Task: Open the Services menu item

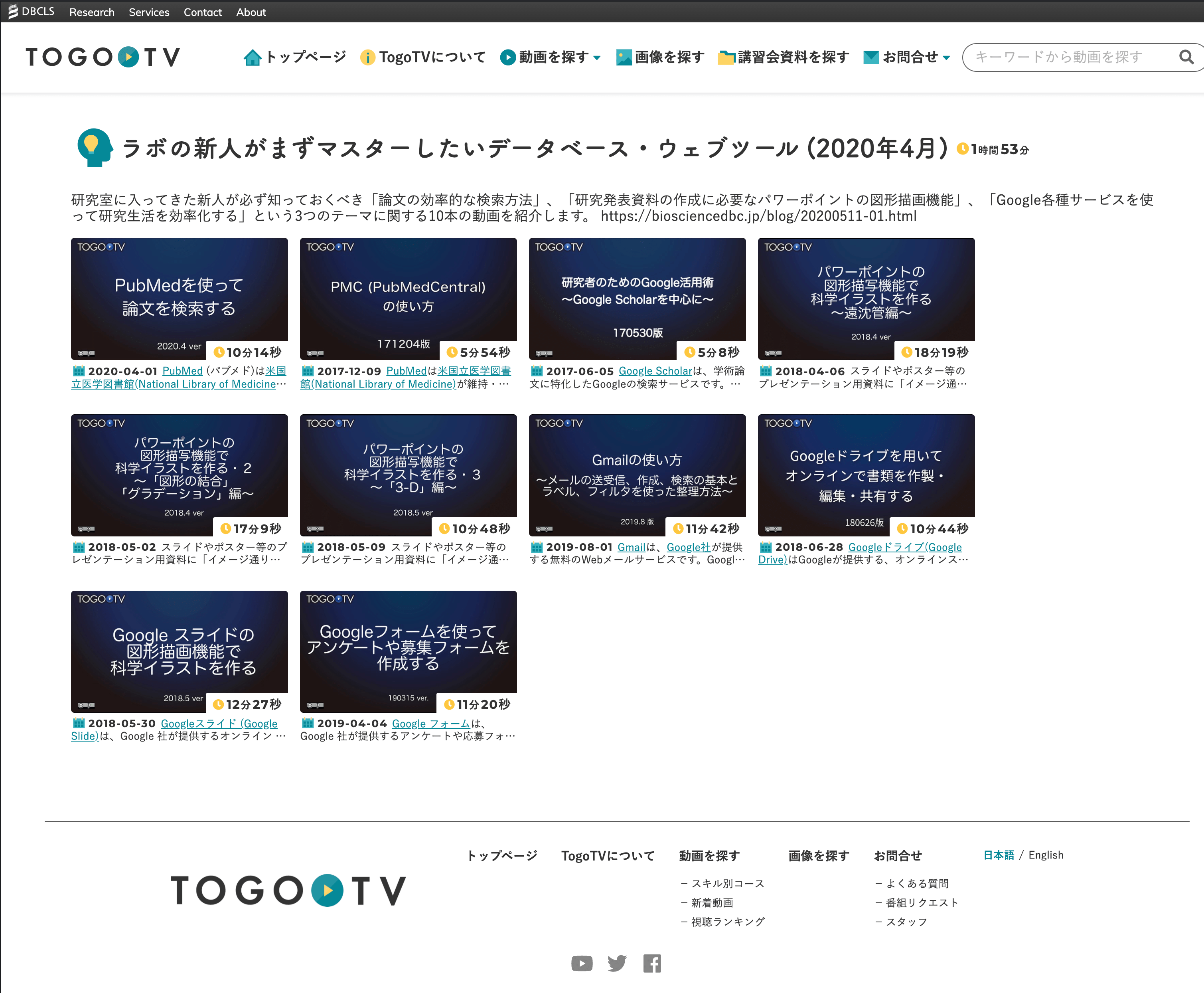Action: [x=149, y=12]
